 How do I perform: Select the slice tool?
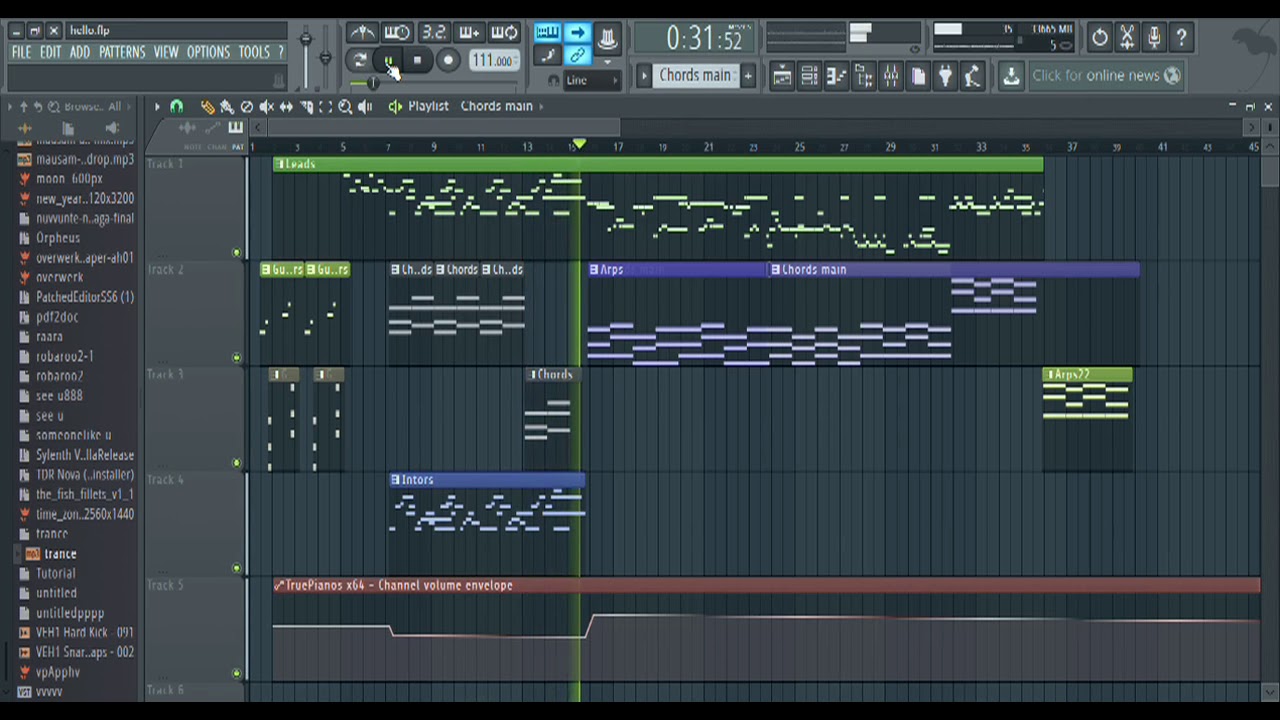[x=306, y=107]
